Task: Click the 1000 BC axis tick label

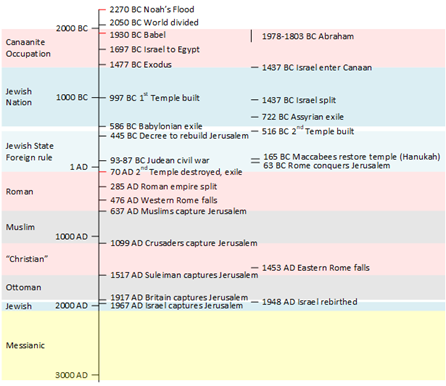Action: click(72, 97)
